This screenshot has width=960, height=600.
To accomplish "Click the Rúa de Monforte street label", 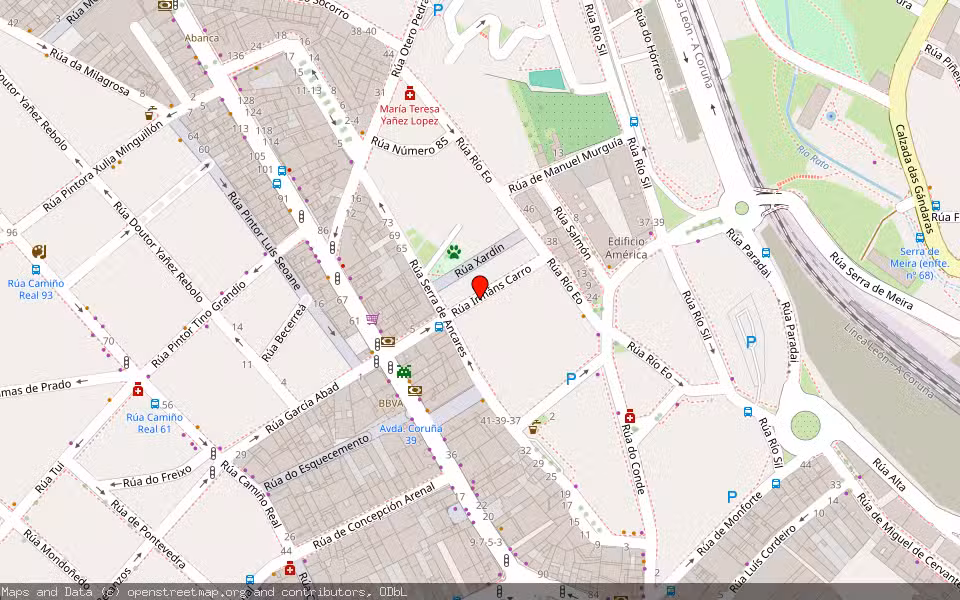I will click(x=730, y=523).
